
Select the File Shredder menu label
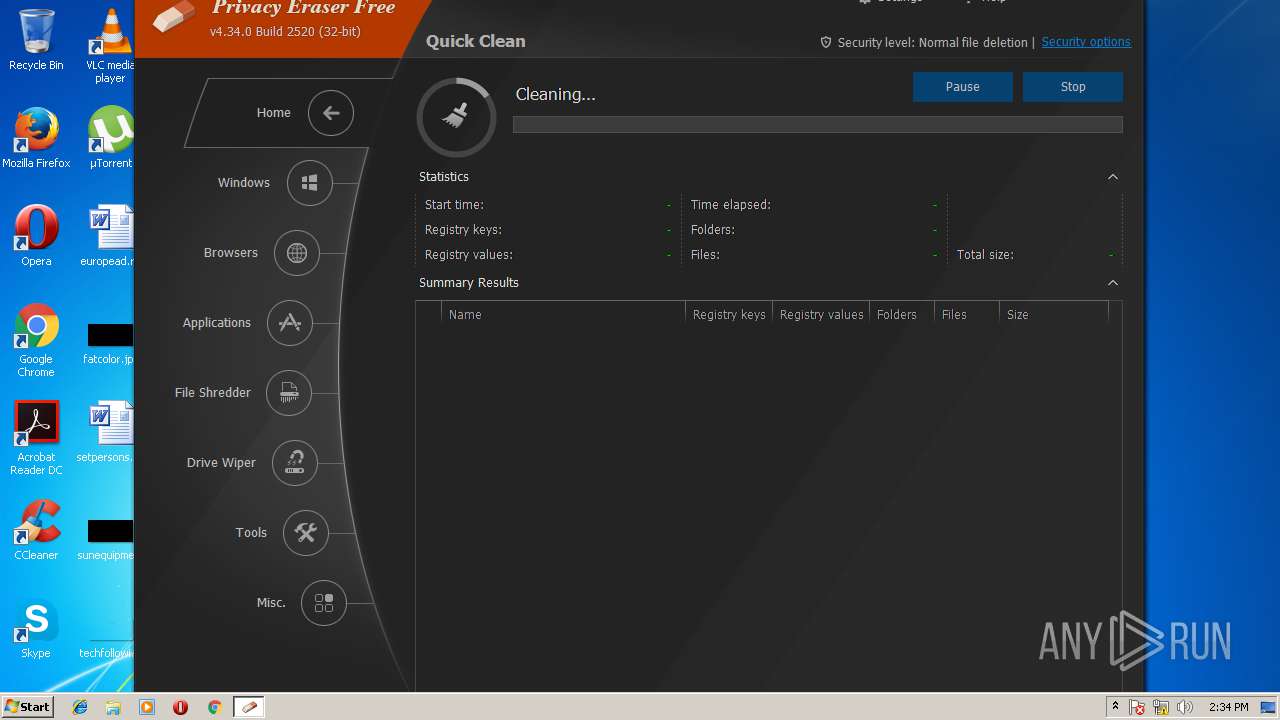click(213, 393)
